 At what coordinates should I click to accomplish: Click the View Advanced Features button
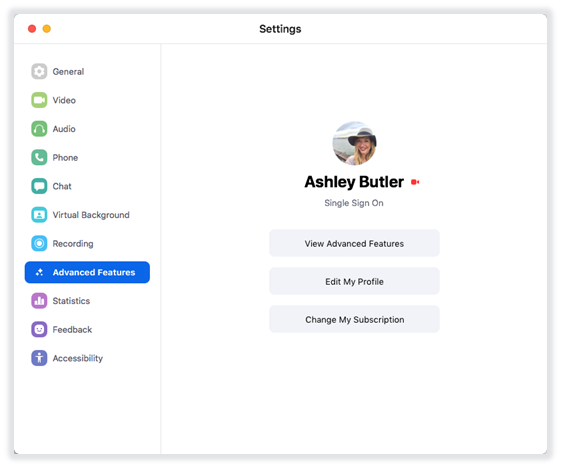click(x=354, y=243)
